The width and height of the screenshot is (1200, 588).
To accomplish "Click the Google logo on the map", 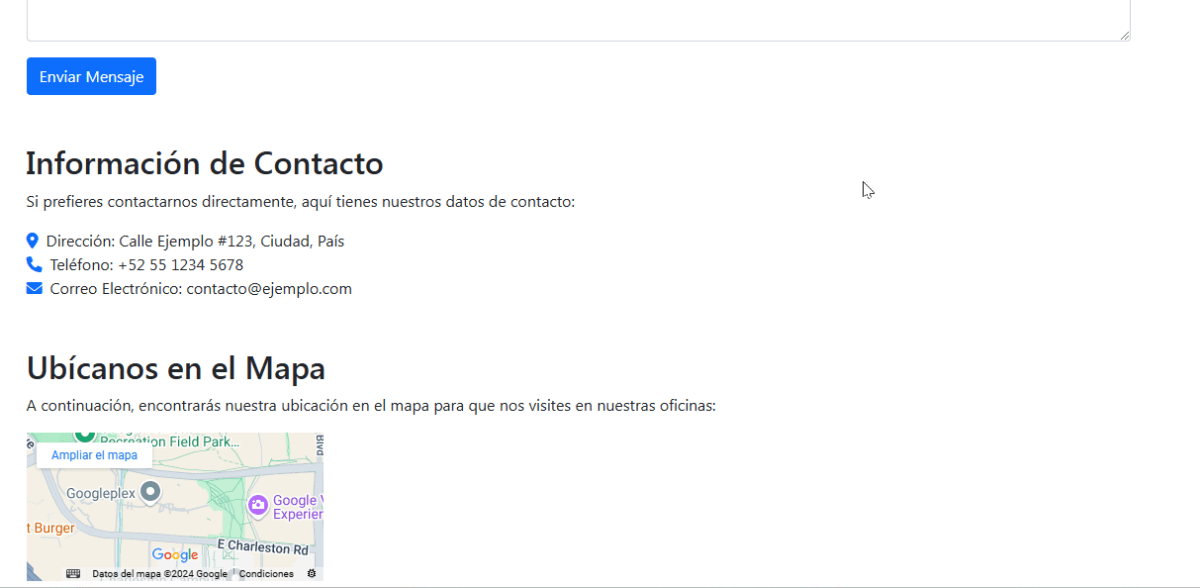I will click(x=175, y=555).
